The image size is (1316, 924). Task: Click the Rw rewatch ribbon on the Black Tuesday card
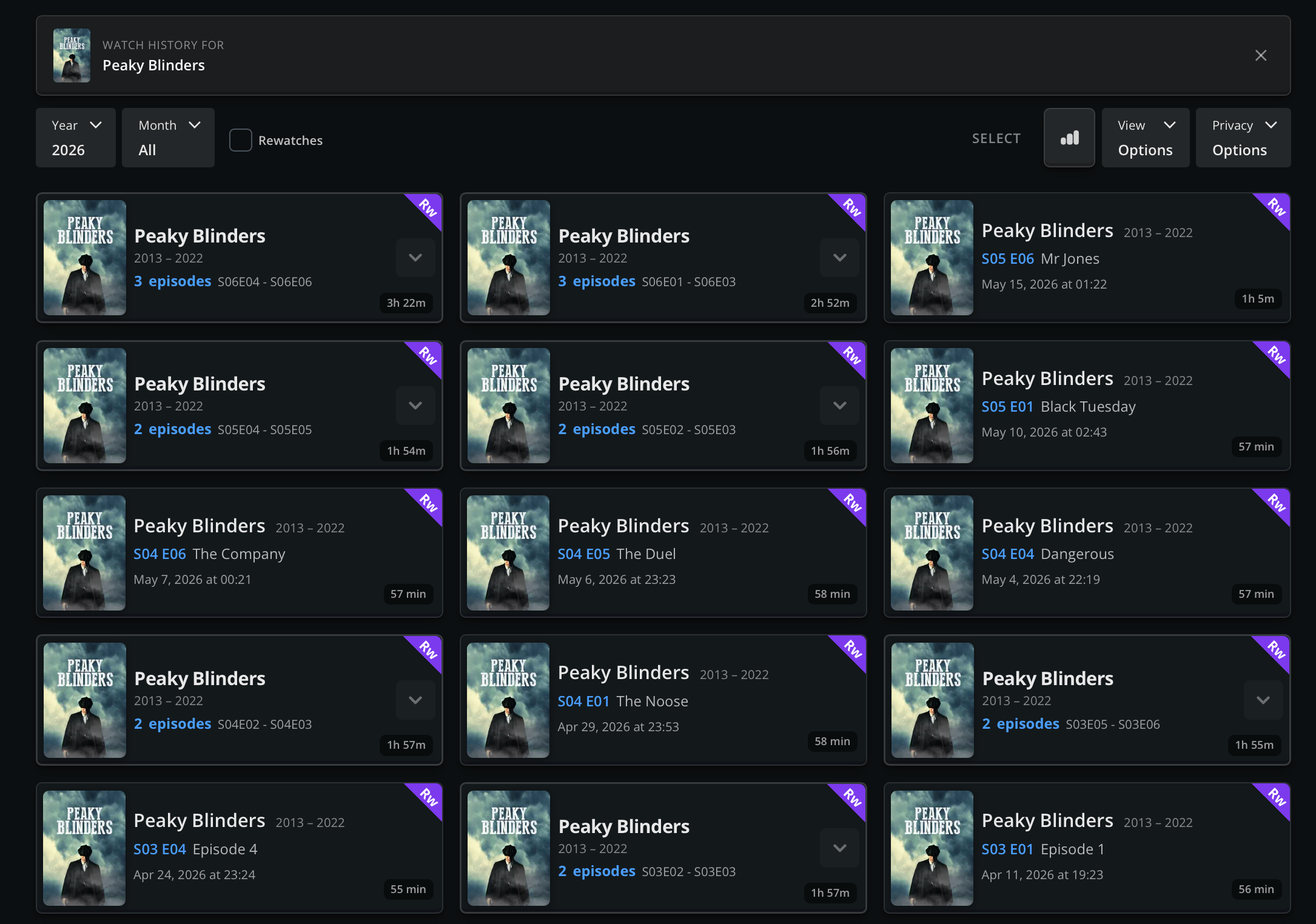(x=1276, y=356)
